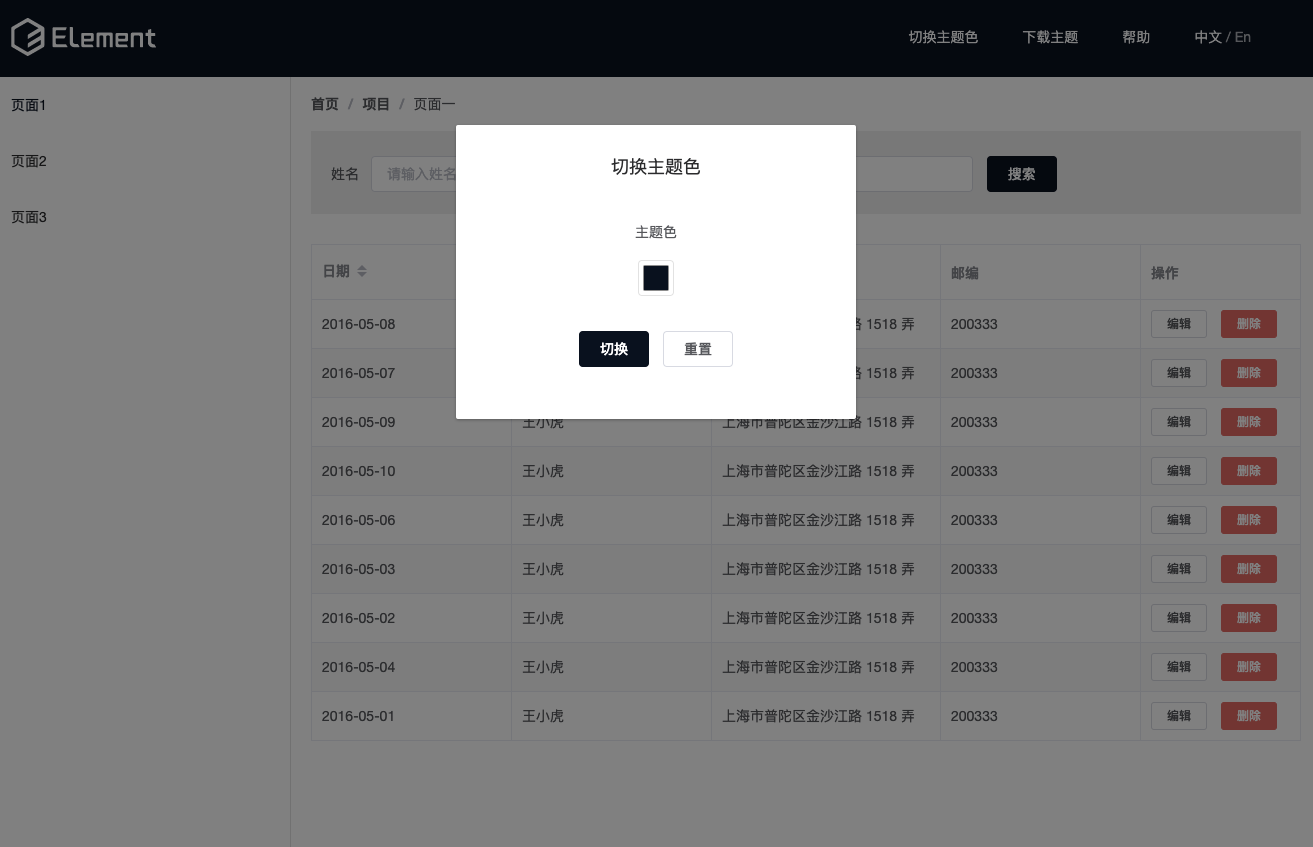The height and width of the screenshot is (847, 1313).
Task: Click the date cell 2016-05-08
Action: 358,324
